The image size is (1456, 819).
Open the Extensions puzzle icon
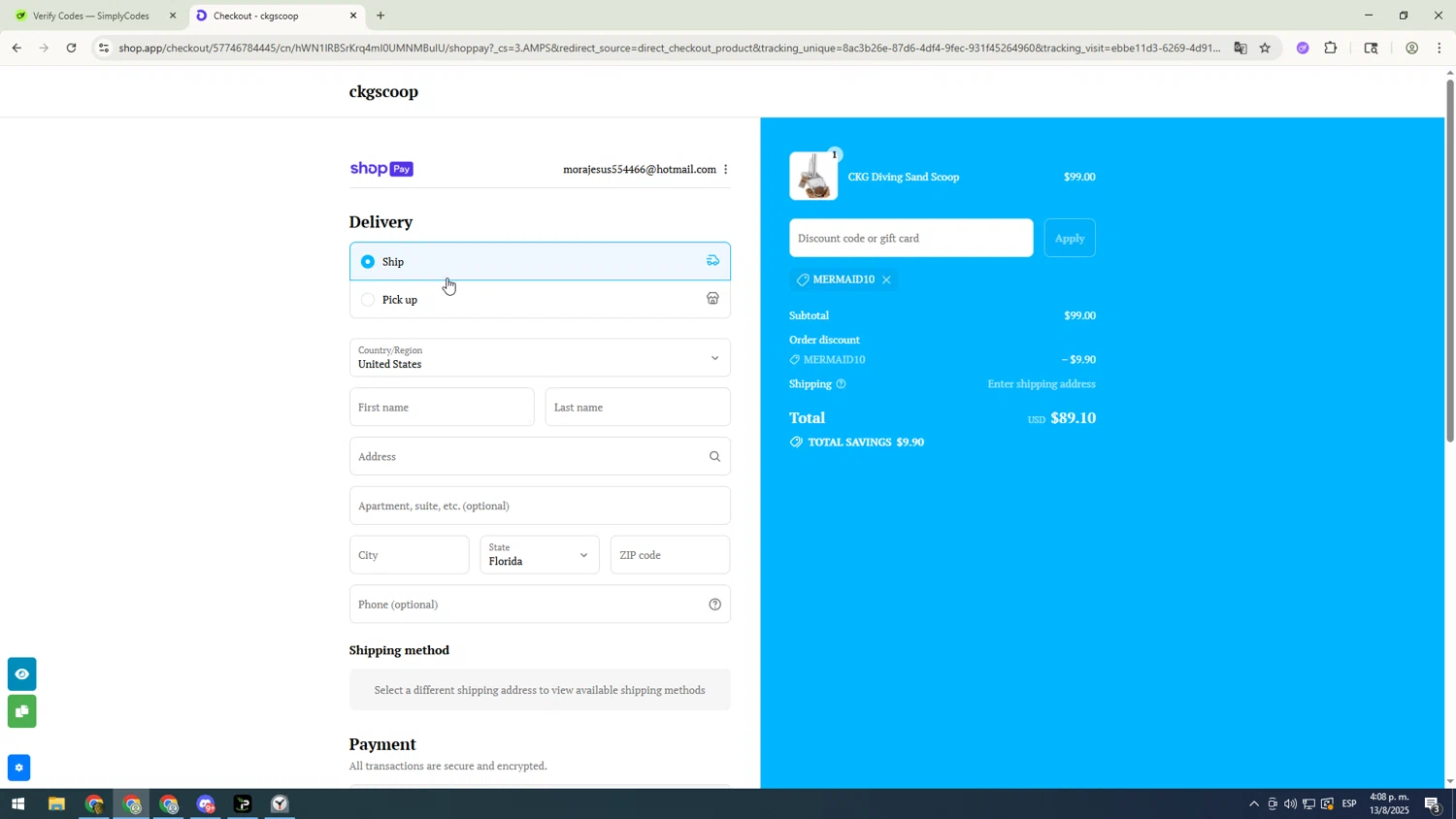point(1331,49)
